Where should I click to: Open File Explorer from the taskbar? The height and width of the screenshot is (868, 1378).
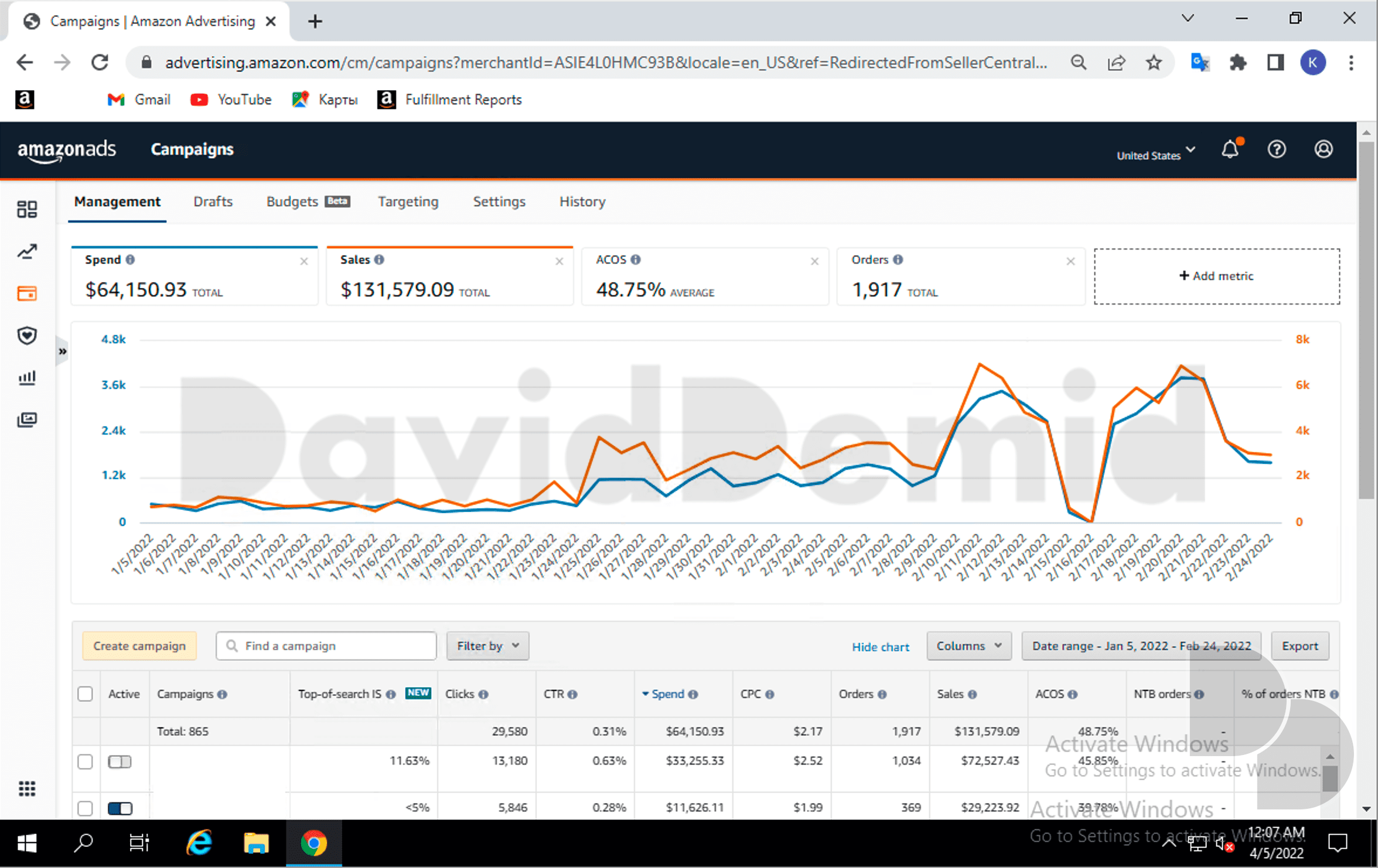coord(256,843)
